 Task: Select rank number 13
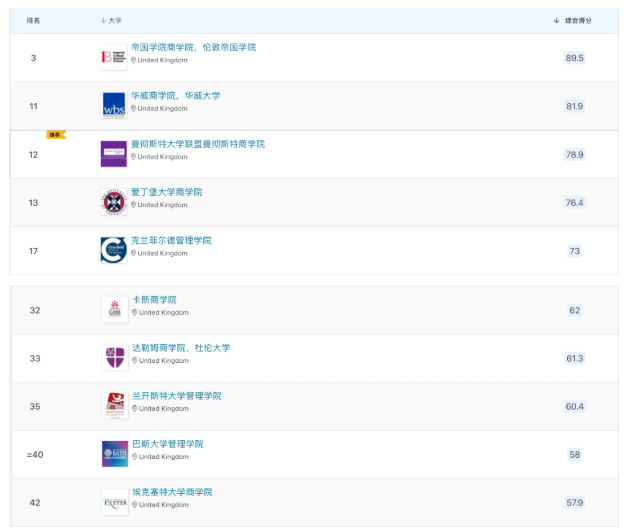(x=34, y=203)
